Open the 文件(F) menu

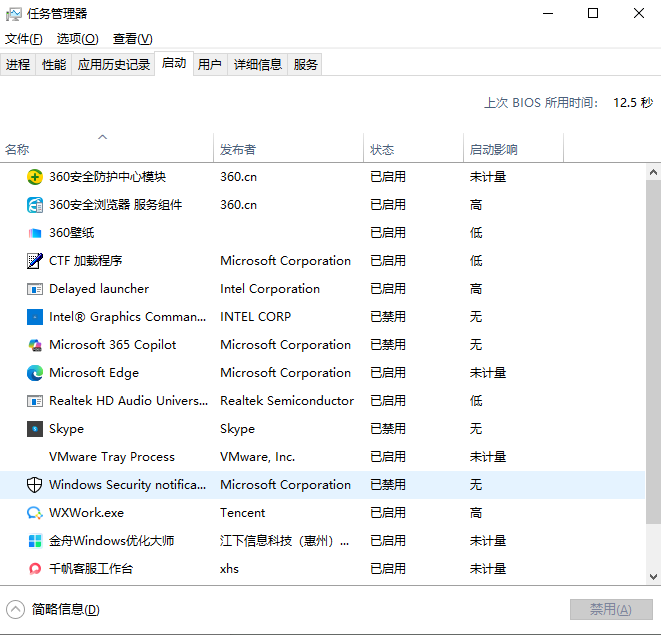pos(24,39)
